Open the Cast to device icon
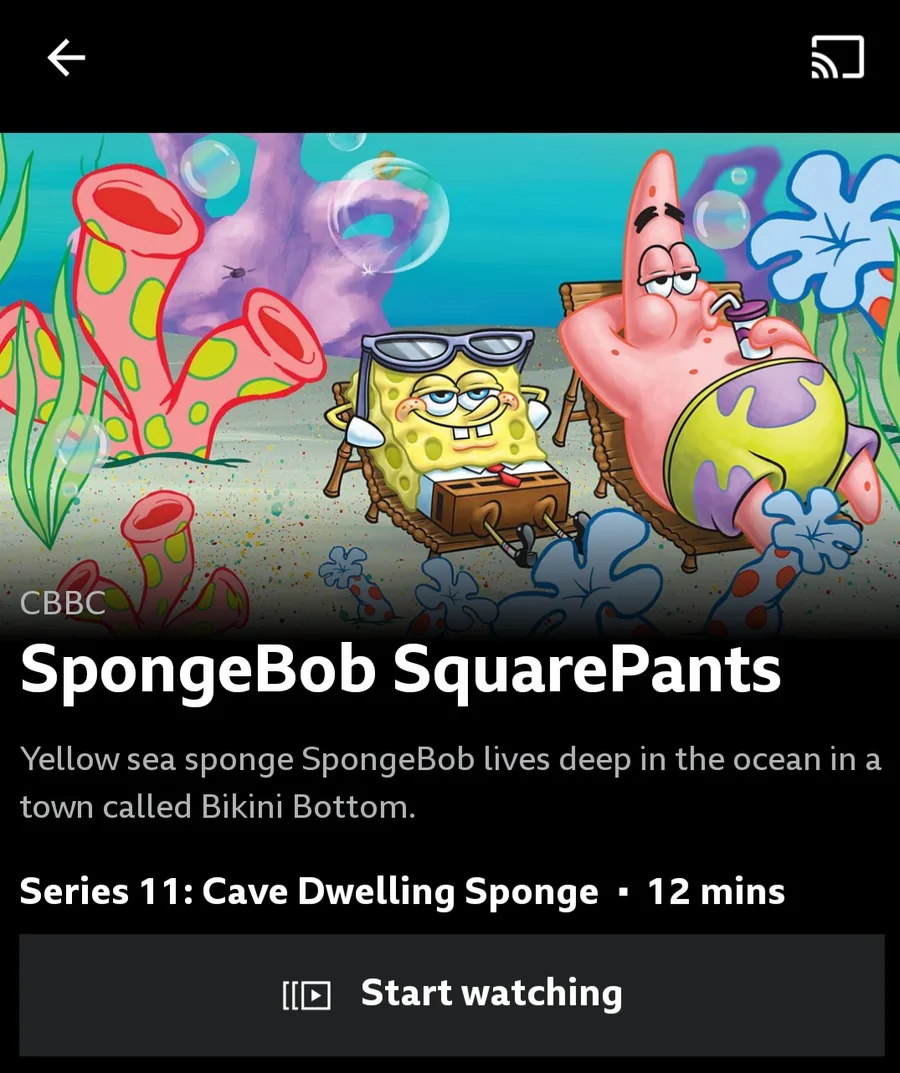 (838, 57)
